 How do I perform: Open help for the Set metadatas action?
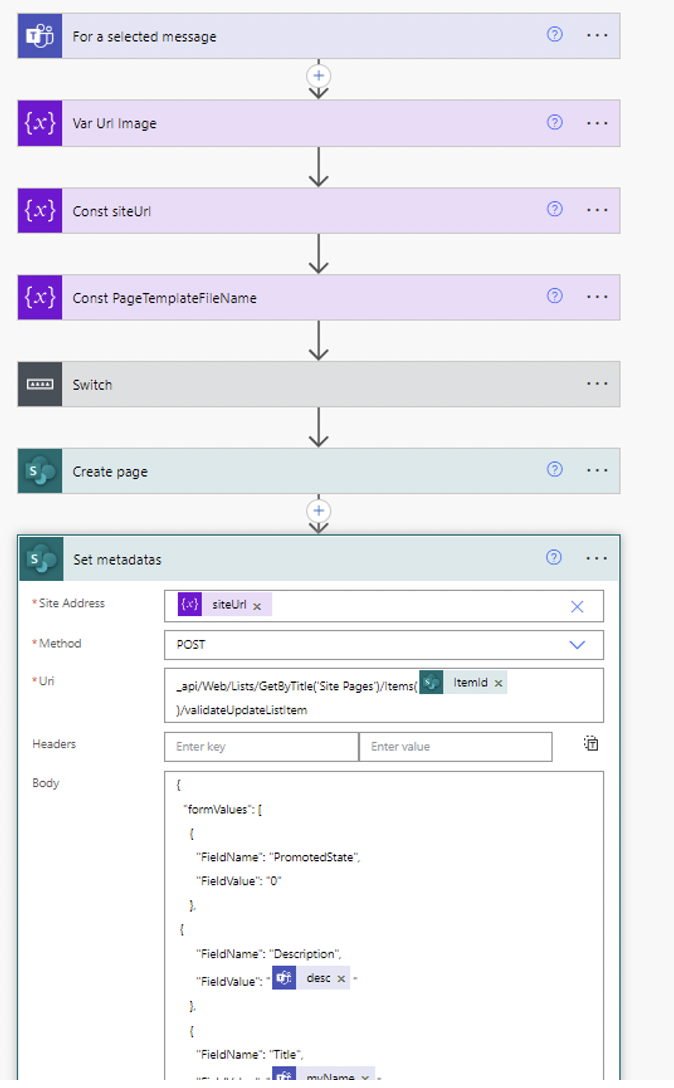point(554,558)
